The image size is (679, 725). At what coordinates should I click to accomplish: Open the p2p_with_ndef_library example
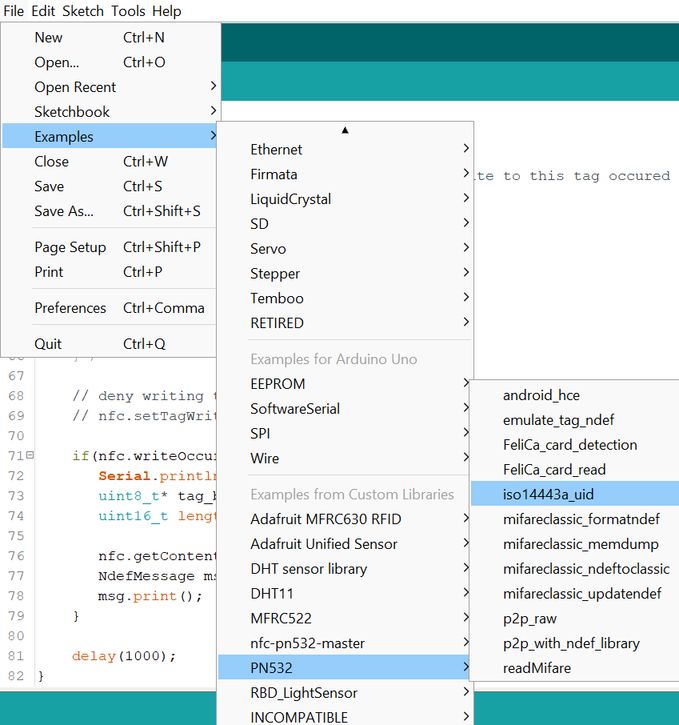click(575, 643)
